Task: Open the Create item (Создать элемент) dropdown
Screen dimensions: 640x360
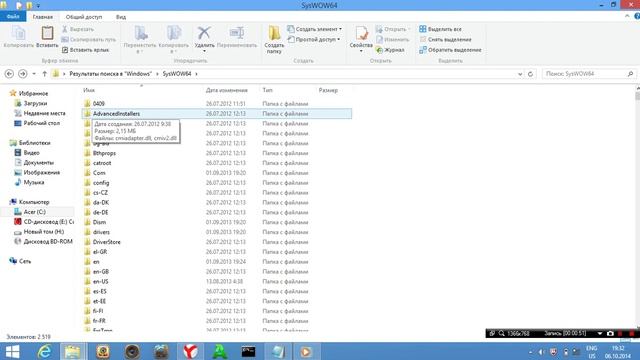Action: [315, 29]
